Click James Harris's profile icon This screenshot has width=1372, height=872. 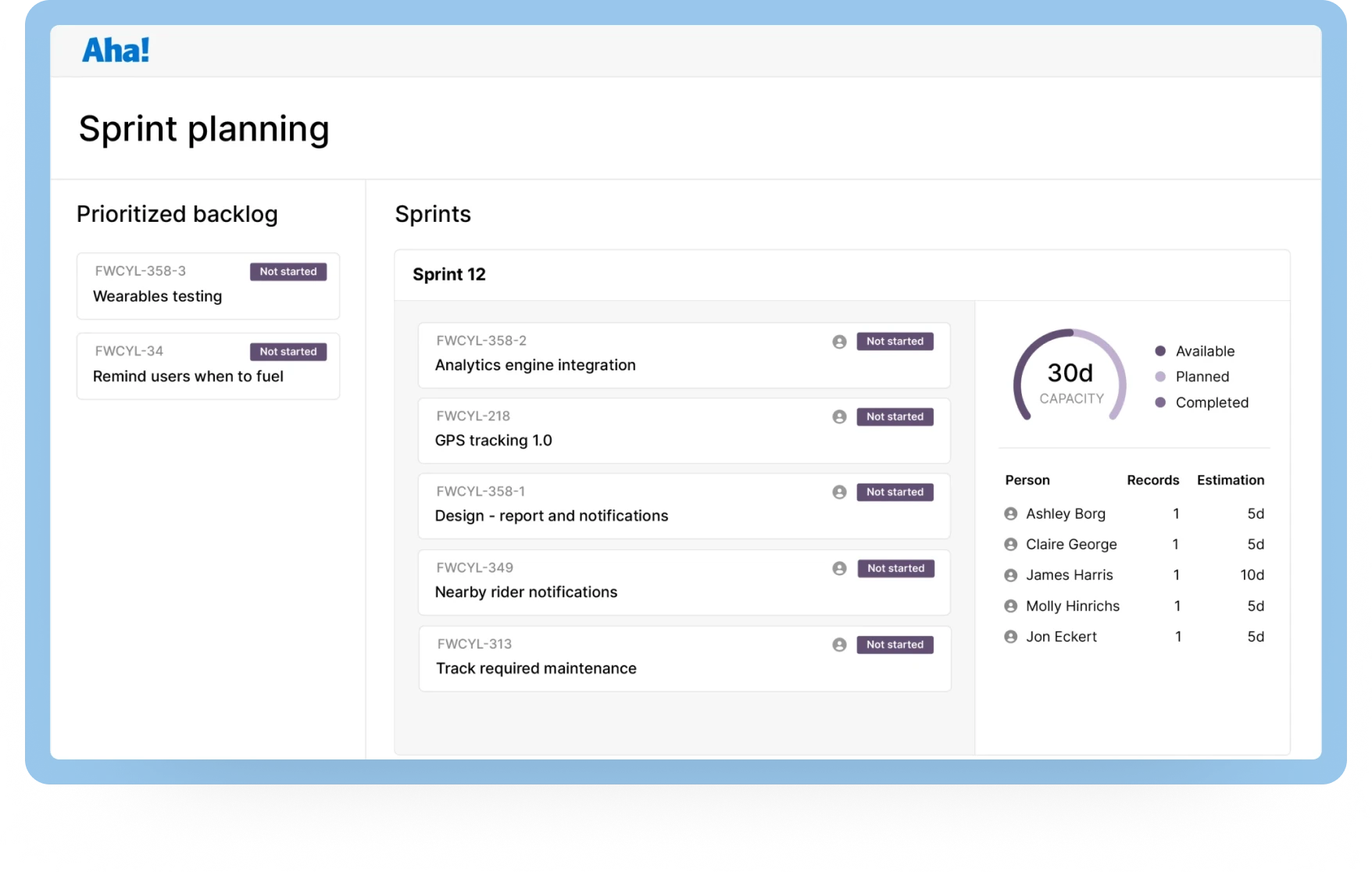[x=1010, y=575]
